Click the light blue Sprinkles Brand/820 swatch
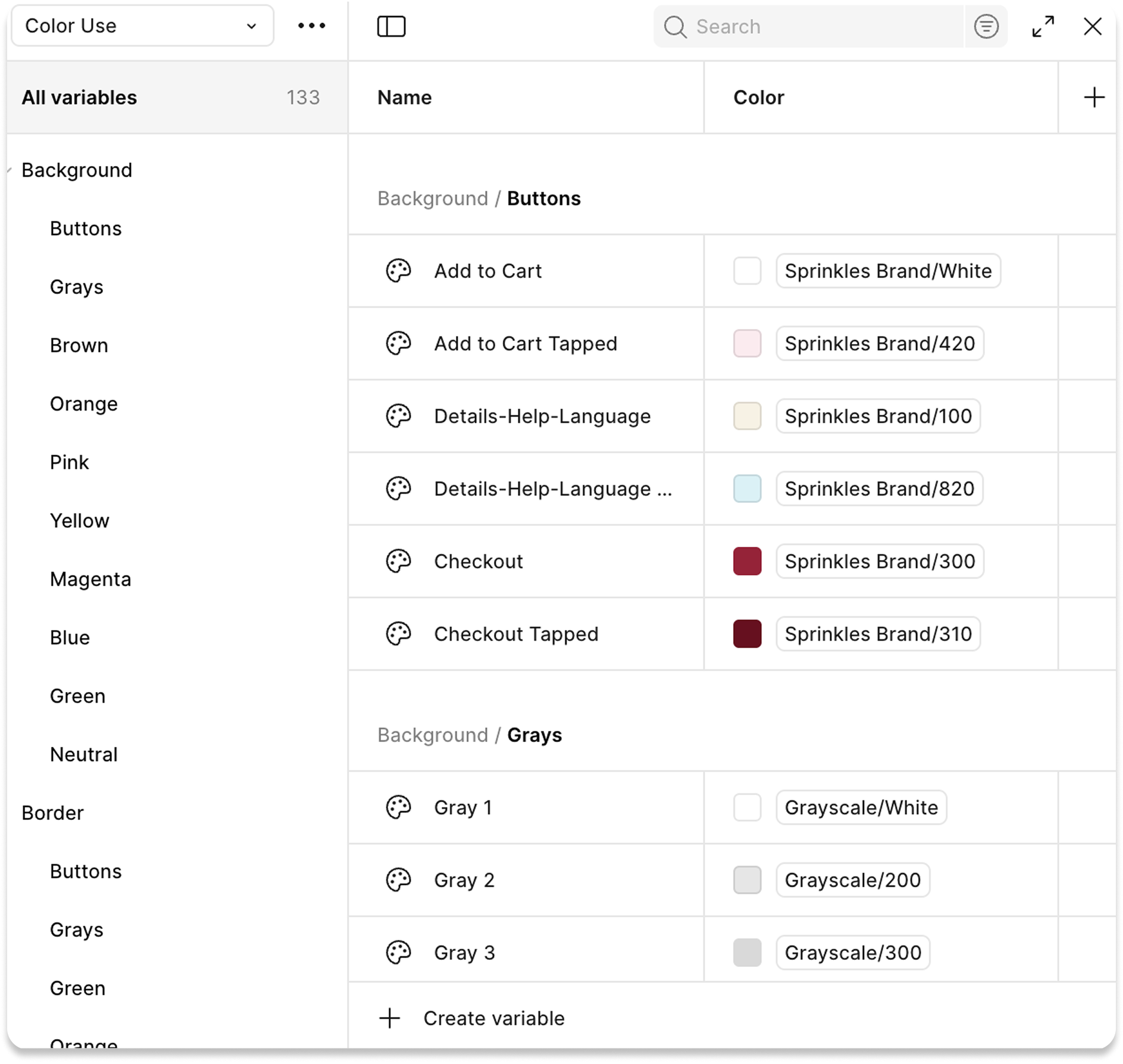Viewport: 1123px width, 1064px height. 747,489
